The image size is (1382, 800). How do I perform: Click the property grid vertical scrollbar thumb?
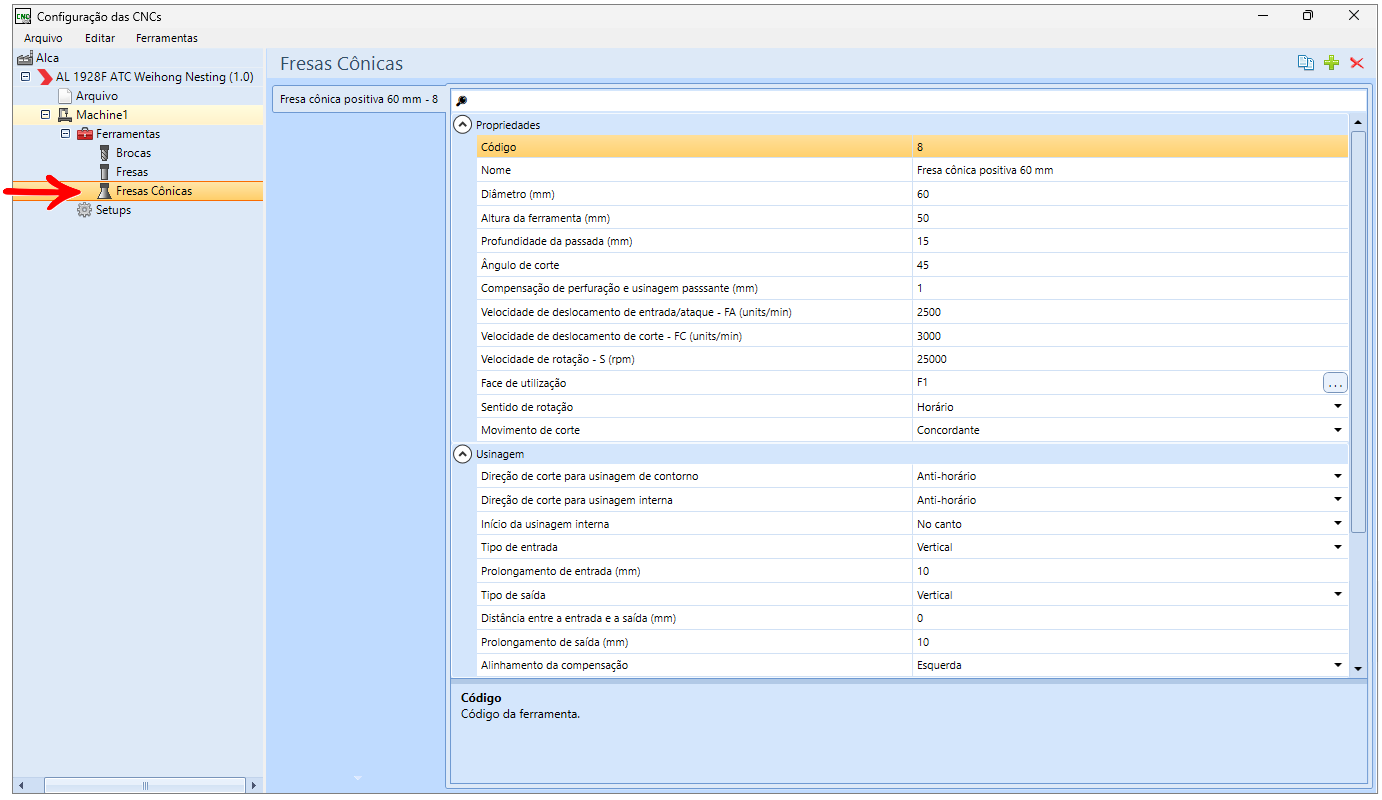[x=1358, y=331]
